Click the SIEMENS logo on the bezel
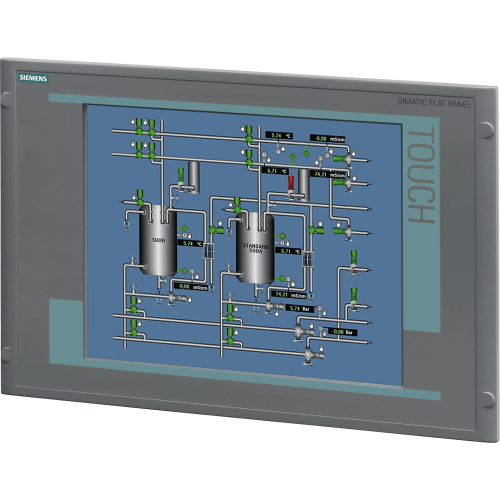Viewport: 500px width, 500px height. (33, 78)
